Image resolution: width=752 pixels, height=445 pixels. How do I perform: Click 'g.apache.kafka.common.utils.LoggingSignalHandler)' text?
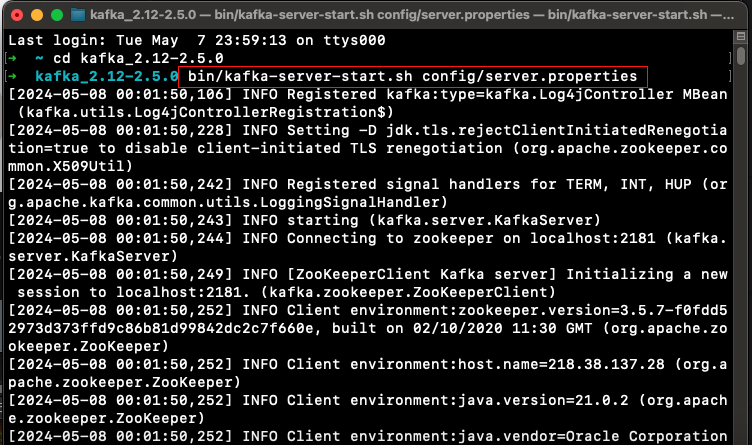228,202
